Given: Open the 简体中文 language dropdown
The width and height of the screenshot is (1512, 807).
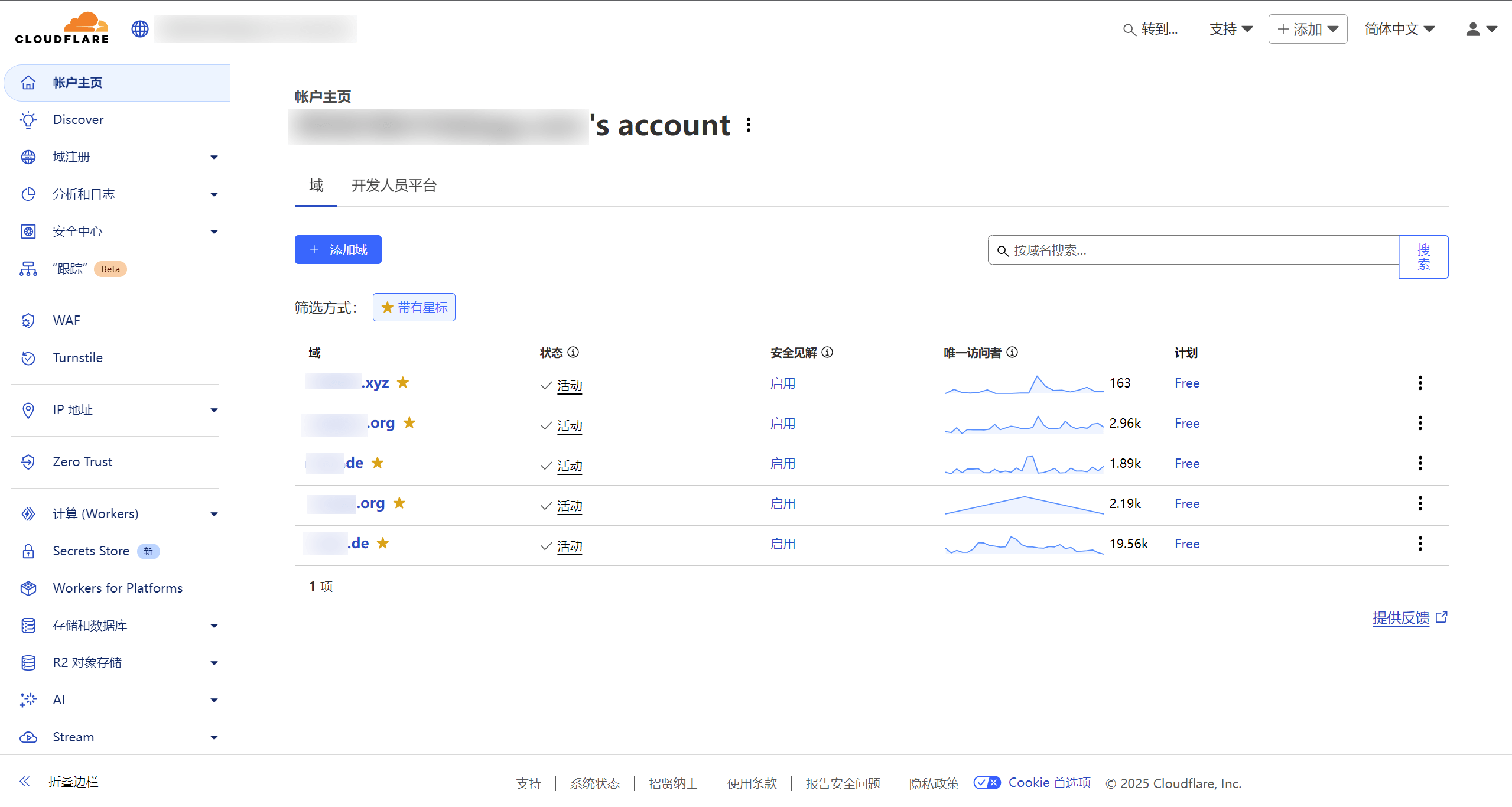Looking at the screenshot, I should tap(1399, 29).
